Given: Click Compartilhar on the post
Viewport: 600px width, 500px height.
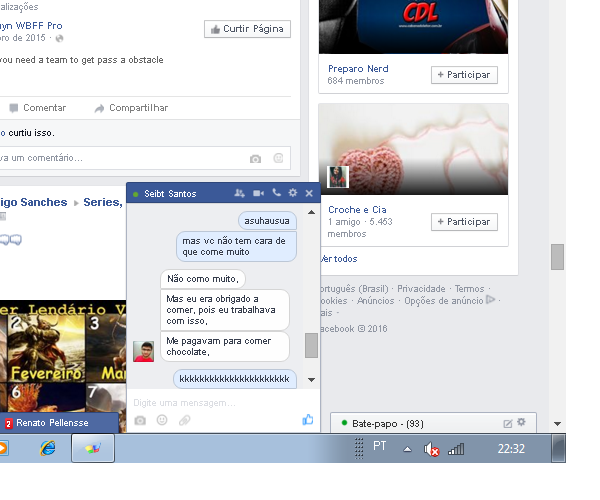Looking at the screenshot, I should (x=131, y=108).
